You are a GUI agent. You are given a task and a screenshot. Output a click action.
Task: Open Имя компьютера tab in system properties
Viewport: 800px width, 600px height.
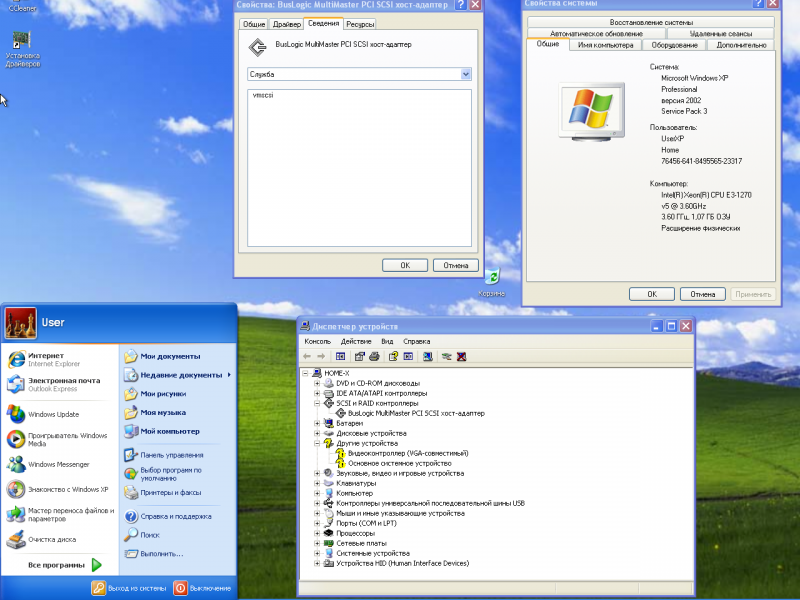[x=605, y=45]
